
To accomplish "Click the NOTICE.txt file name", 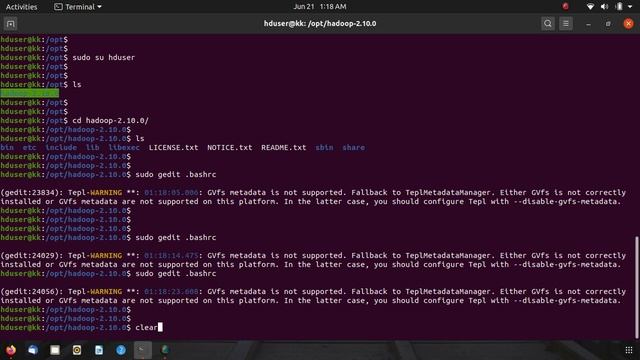I will [x=229, y=147].
